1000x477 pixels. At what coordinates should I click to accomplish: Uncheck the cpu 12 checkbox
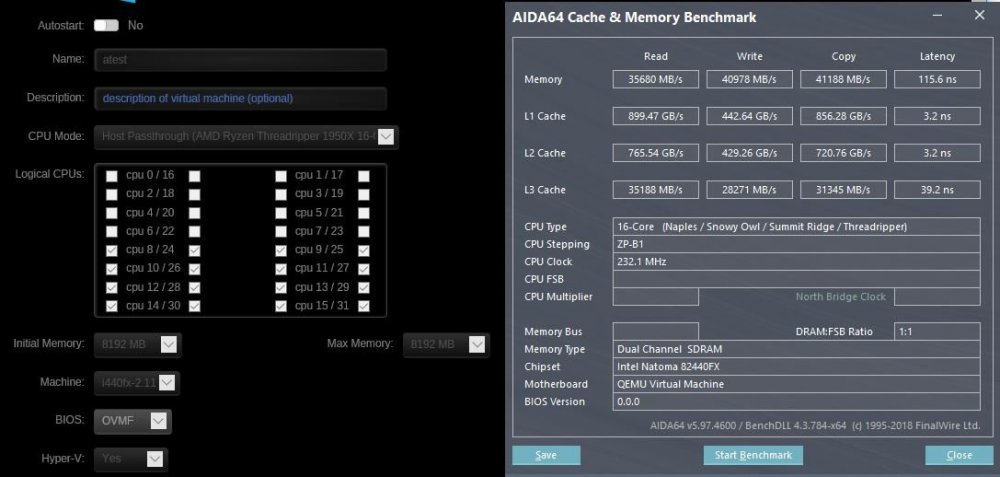(112, 288)
